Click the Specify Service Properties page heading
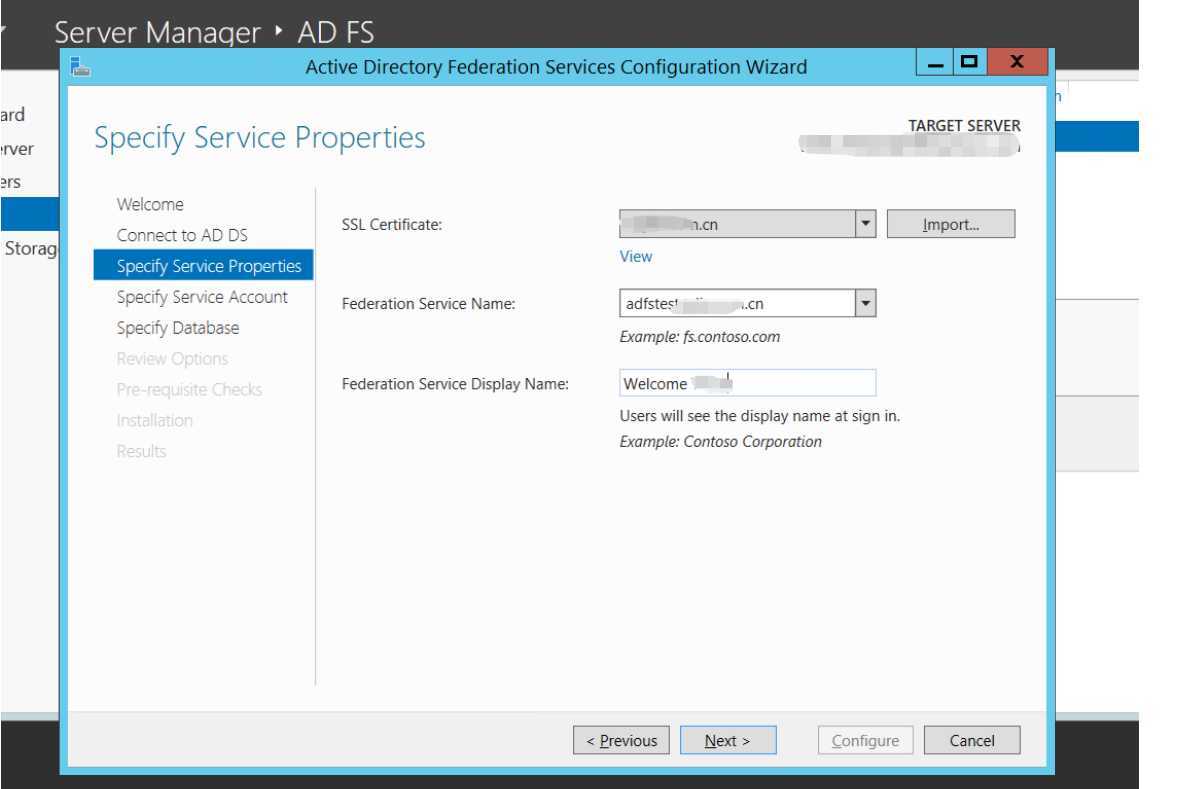1183x789 pixels. [x=260, y=138]
